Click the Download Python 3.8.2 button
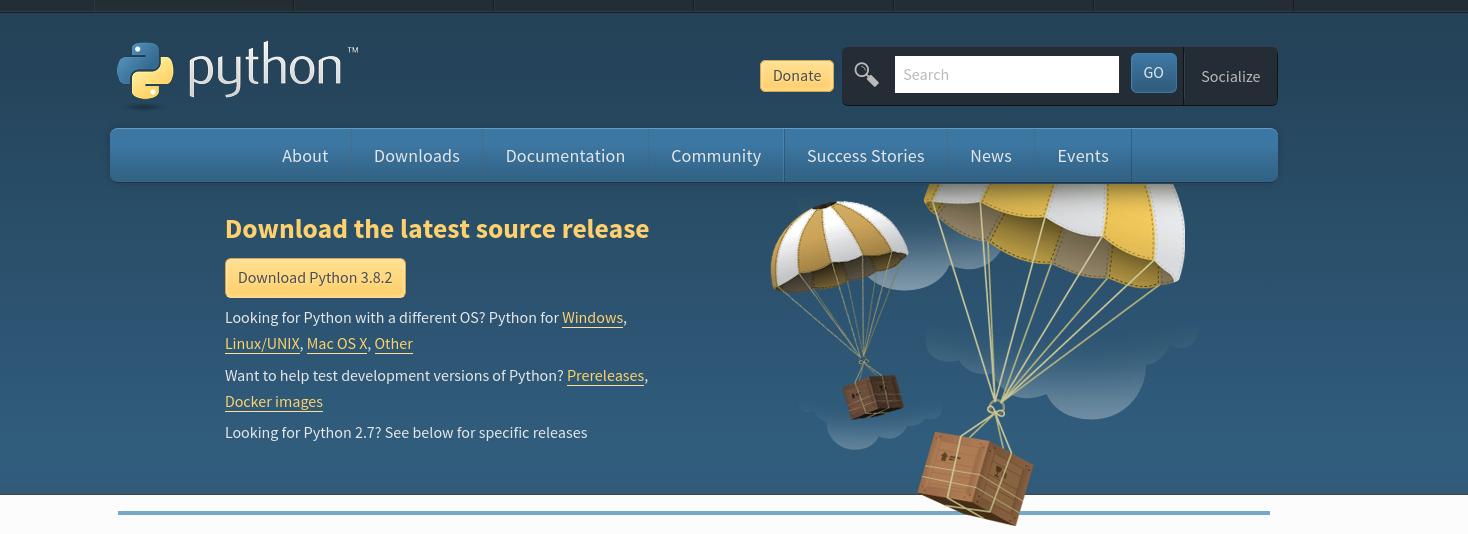The image size is (1468, 534). [315, 278]
